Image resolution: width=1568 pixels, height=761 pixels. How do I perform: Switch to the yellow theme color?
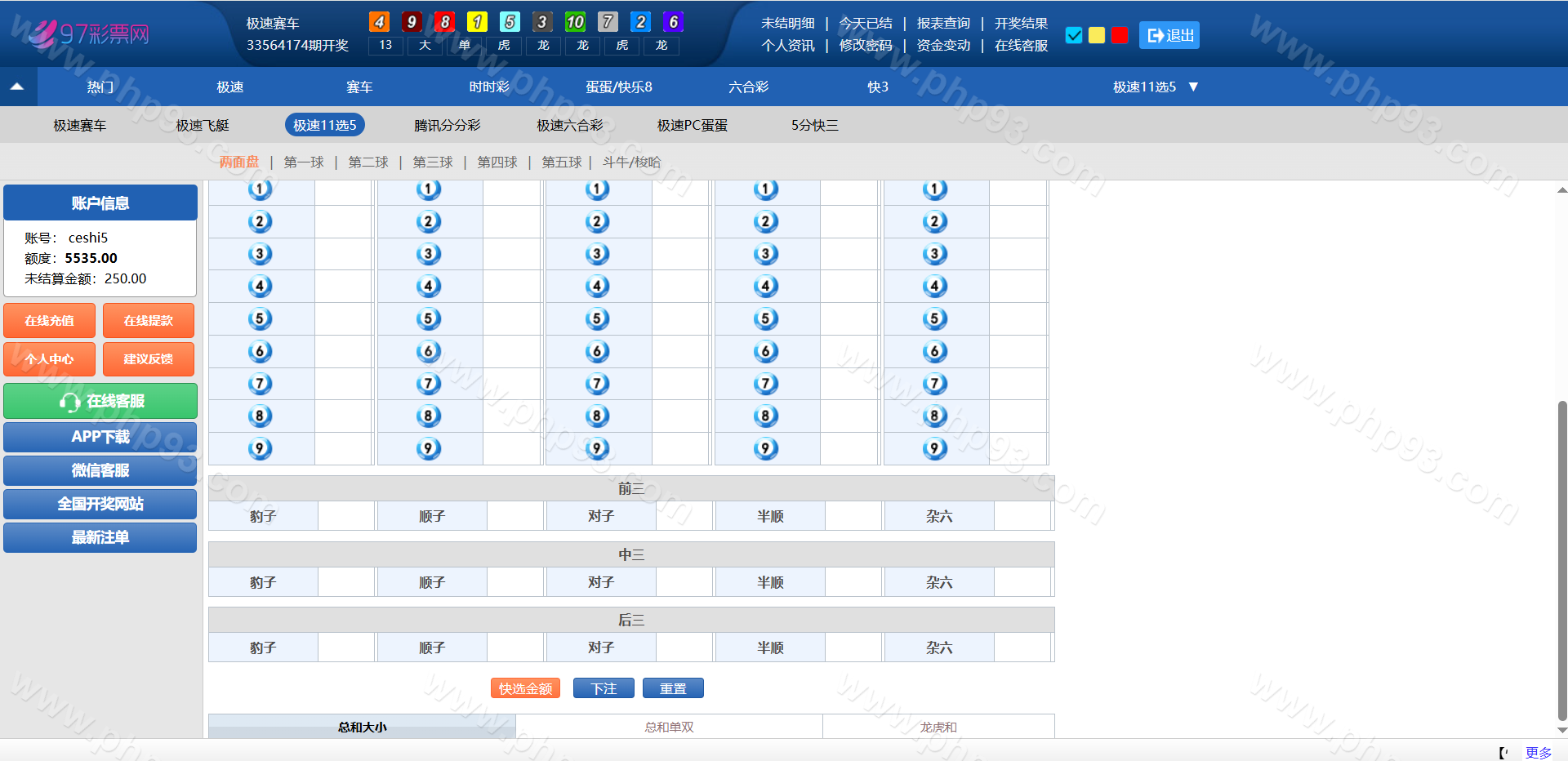pyautogui.click(x=1097, y=35)
